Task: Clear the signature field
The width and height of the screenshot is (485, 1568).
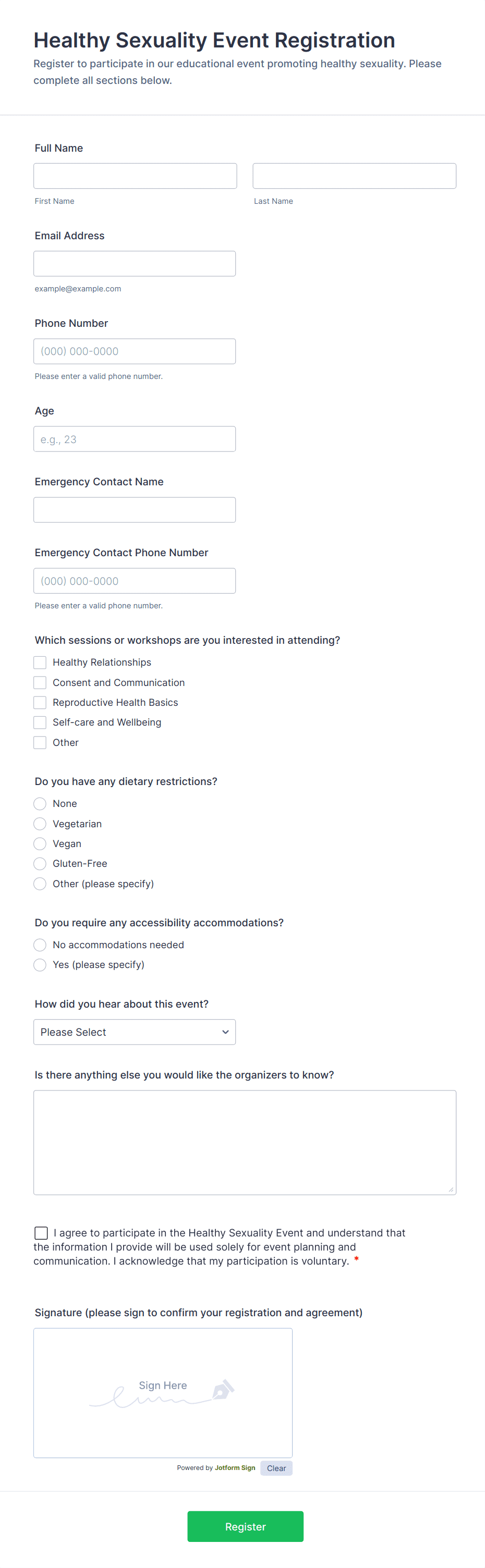Action: [x=276, y=1467]
